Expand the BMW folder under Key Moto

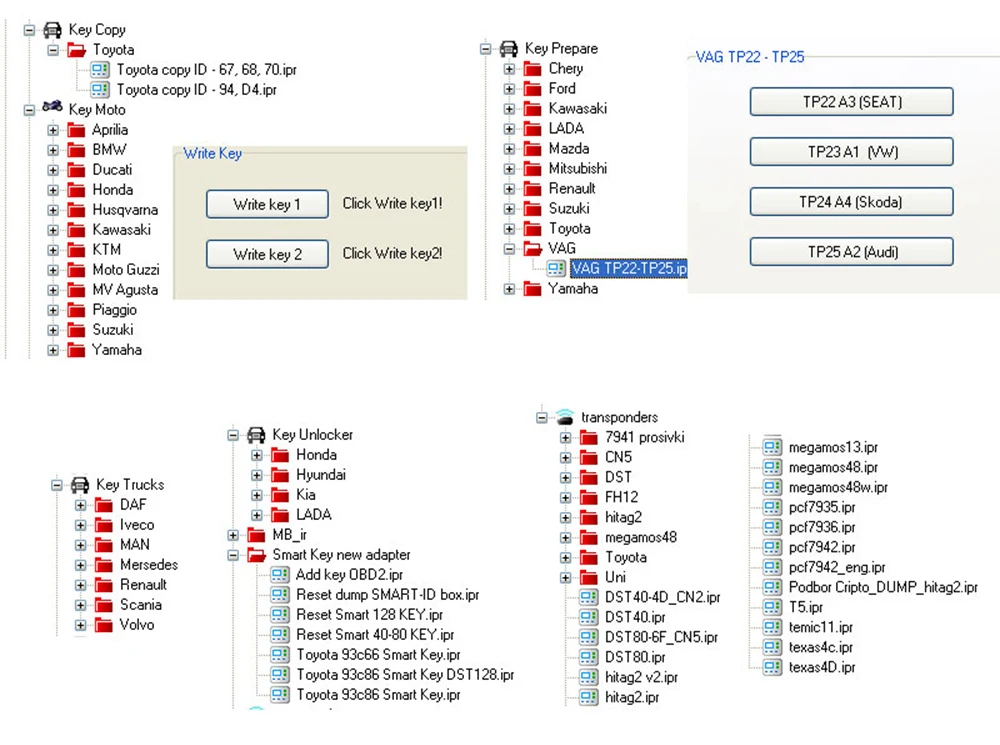(53, 151)
